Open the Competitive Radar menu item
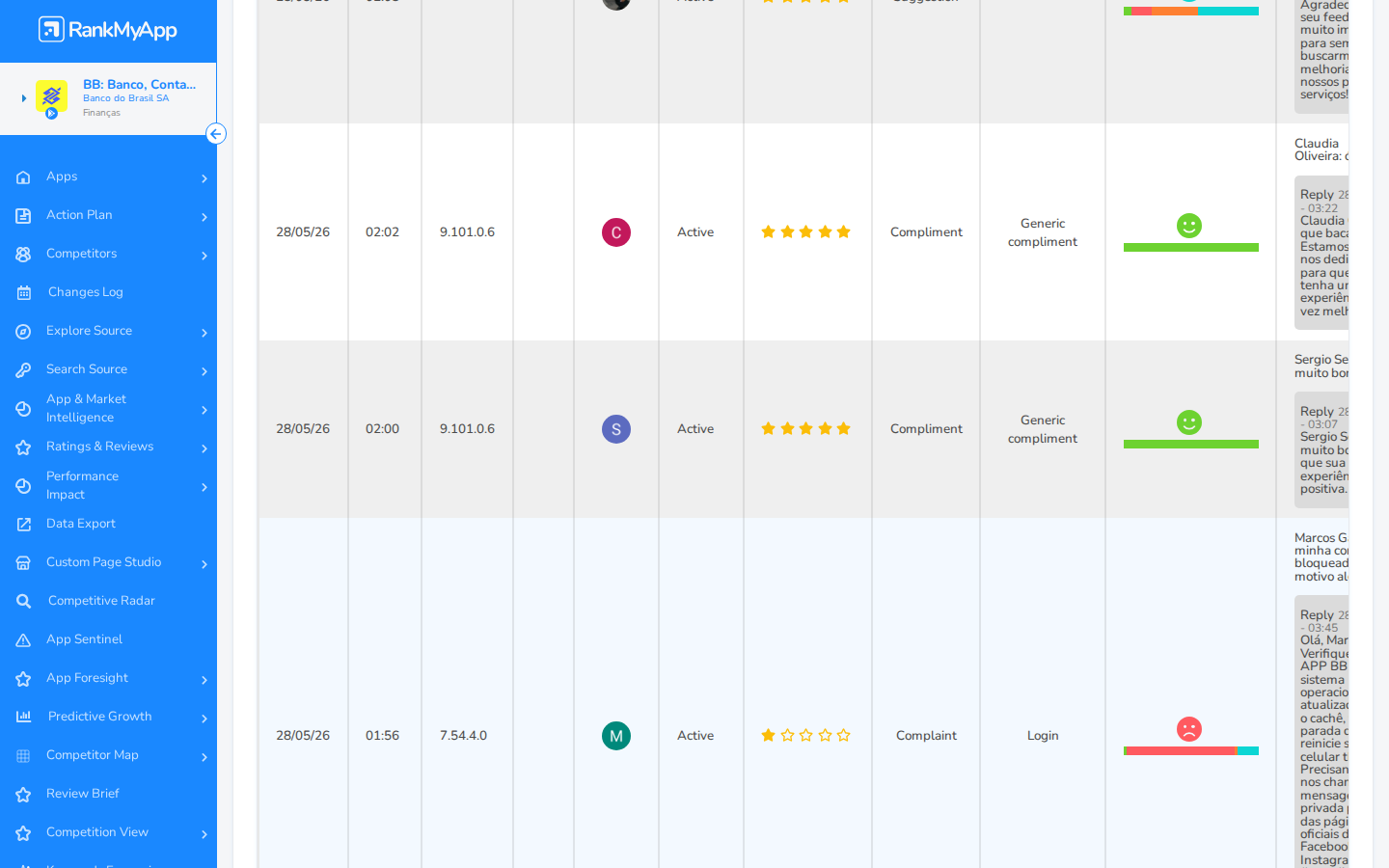The width and height of the screenshot is (1389, 868). click(x=101, y=601)
